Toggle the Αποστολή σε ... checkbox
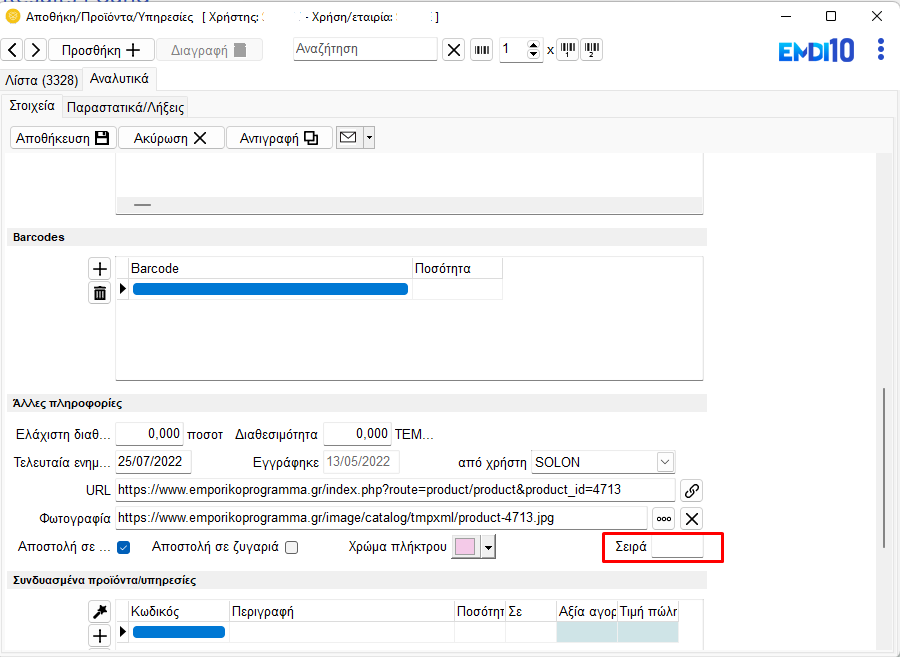This screenshot has width=900, height=657. pyautogui.click(x=123, y=547)
